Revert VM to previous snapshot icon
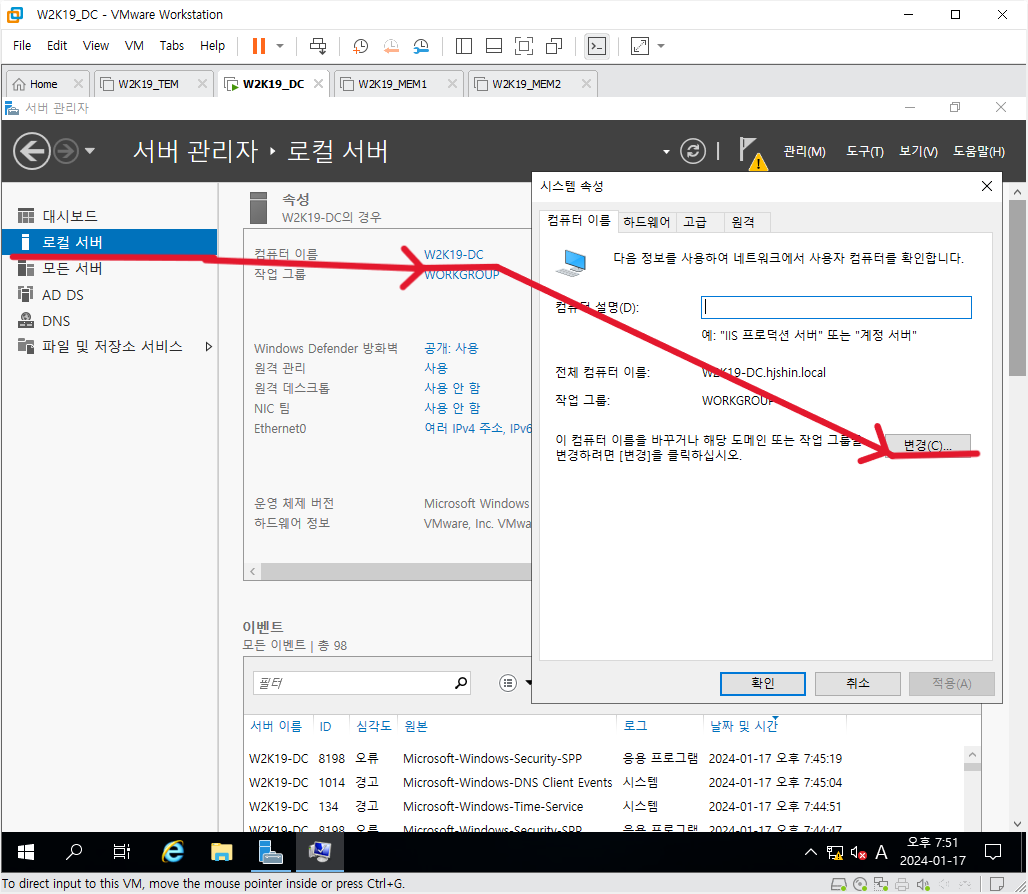1028x894 pixels. coord(391,46)
